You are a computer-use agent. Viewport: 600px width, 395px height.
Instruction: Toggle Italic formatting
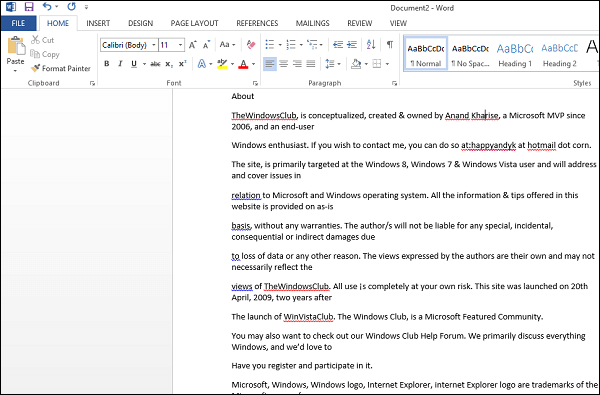tap(120, 64)
